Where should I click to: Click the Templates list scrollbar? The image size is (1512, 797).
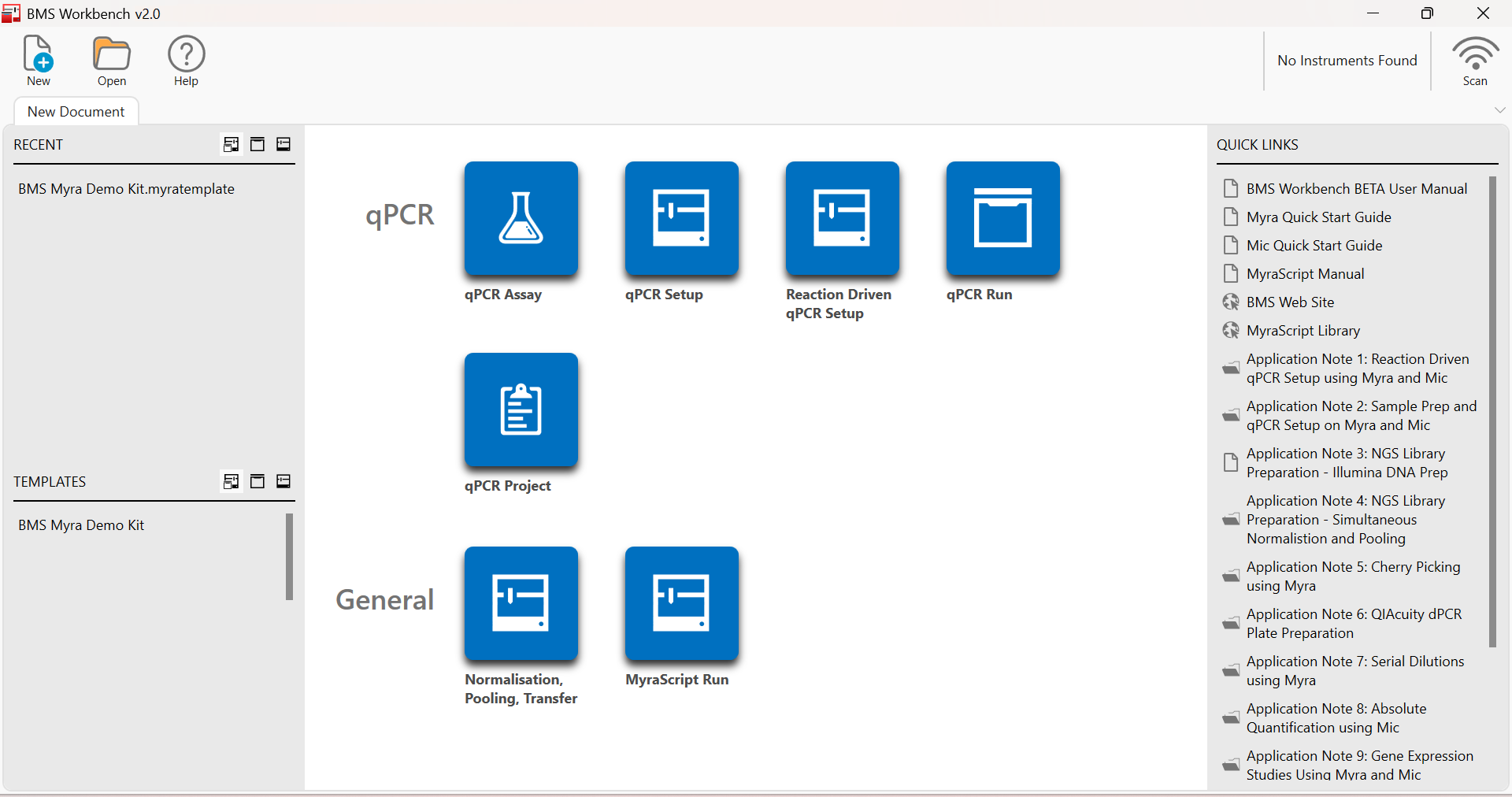[x=289, y=557]
